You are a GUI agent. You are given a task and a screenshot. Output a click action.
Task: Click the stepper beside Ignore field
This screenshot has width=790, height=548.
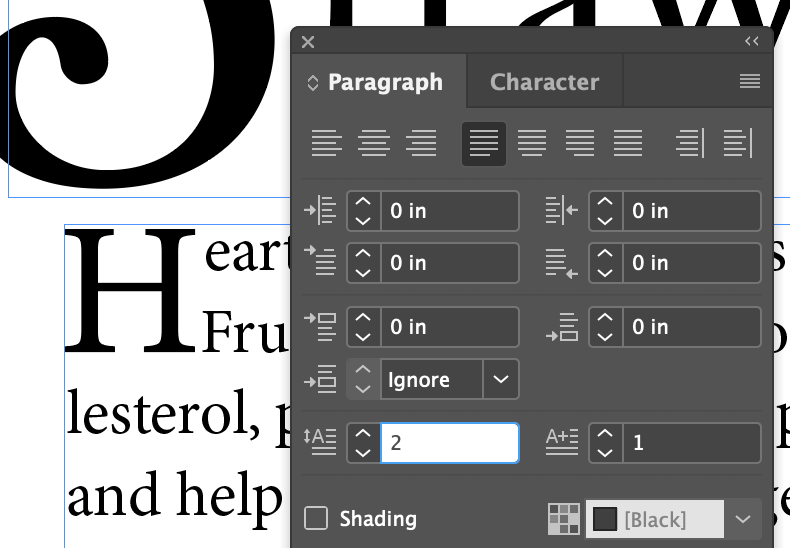click(x=363, y=379)
